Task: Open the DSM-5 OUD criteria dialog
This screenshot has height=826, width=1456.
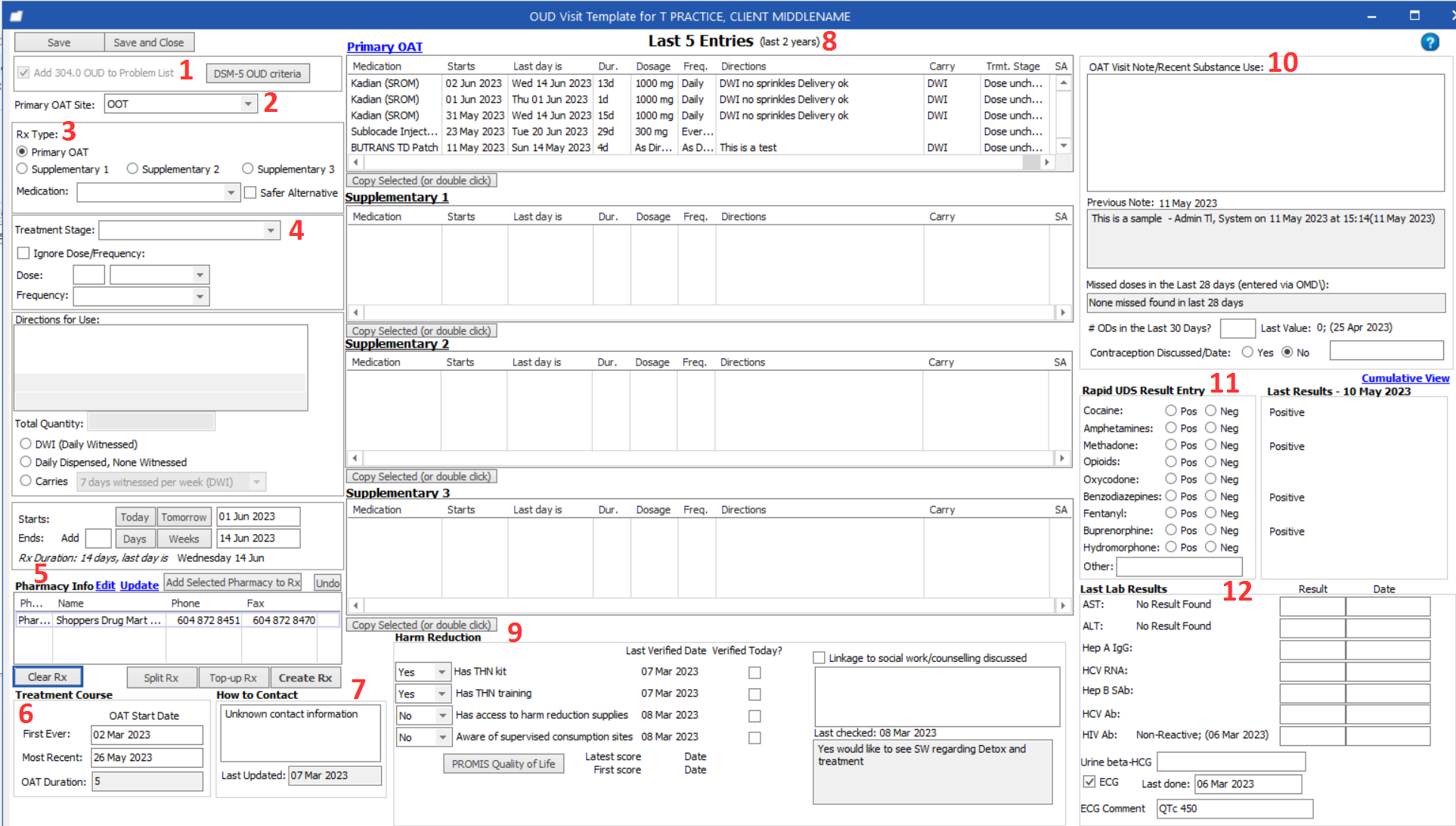Action: point(257,73)
